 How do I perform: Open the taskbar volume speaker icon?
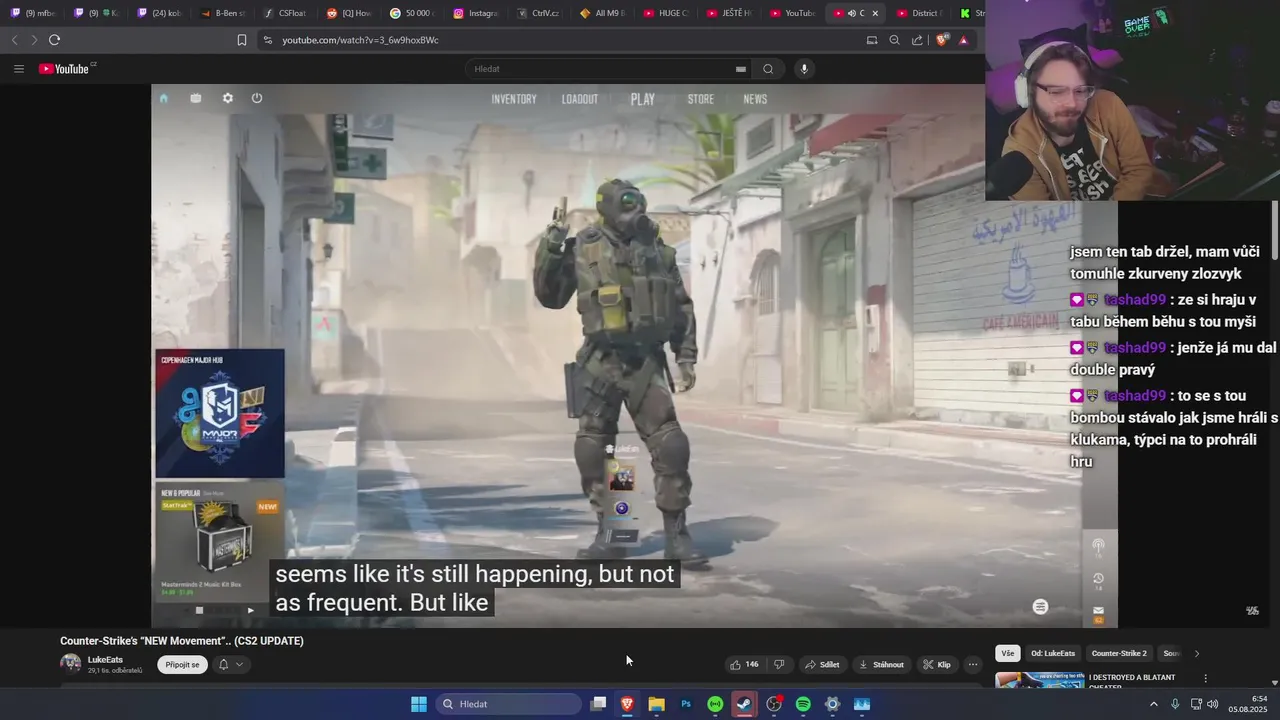point(1213,704)
